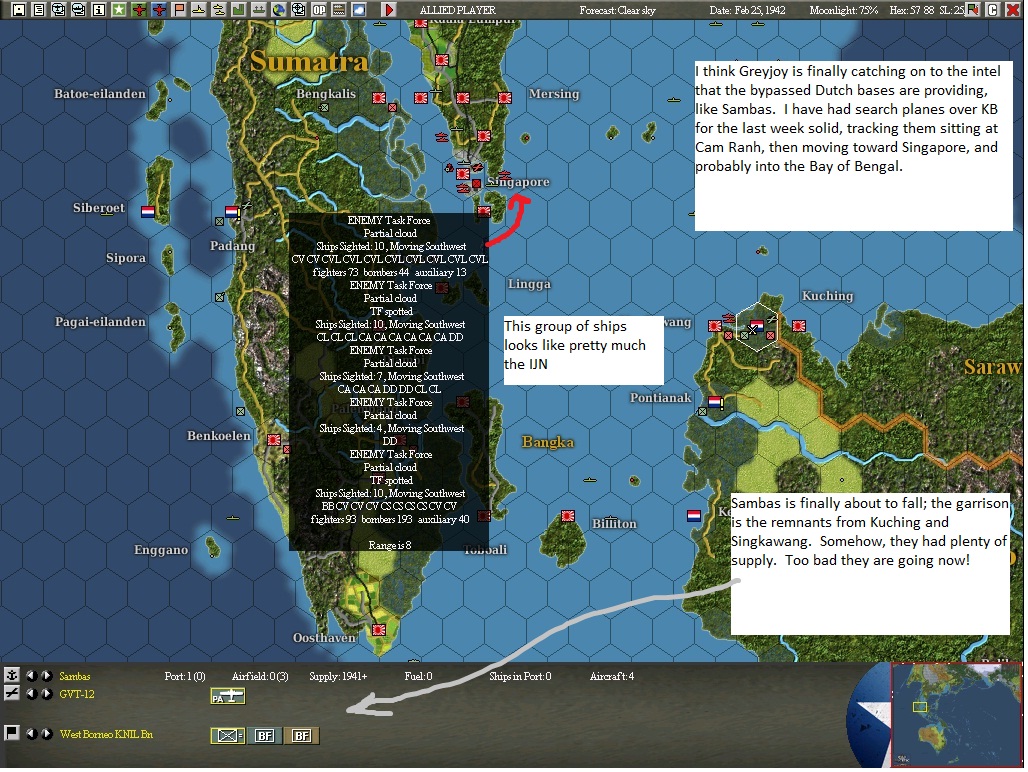Image resolution: width=1028 pixels, height=772 pixels.
Task: Go to previous air unit before GVT-12
Action: click(31, 693)
